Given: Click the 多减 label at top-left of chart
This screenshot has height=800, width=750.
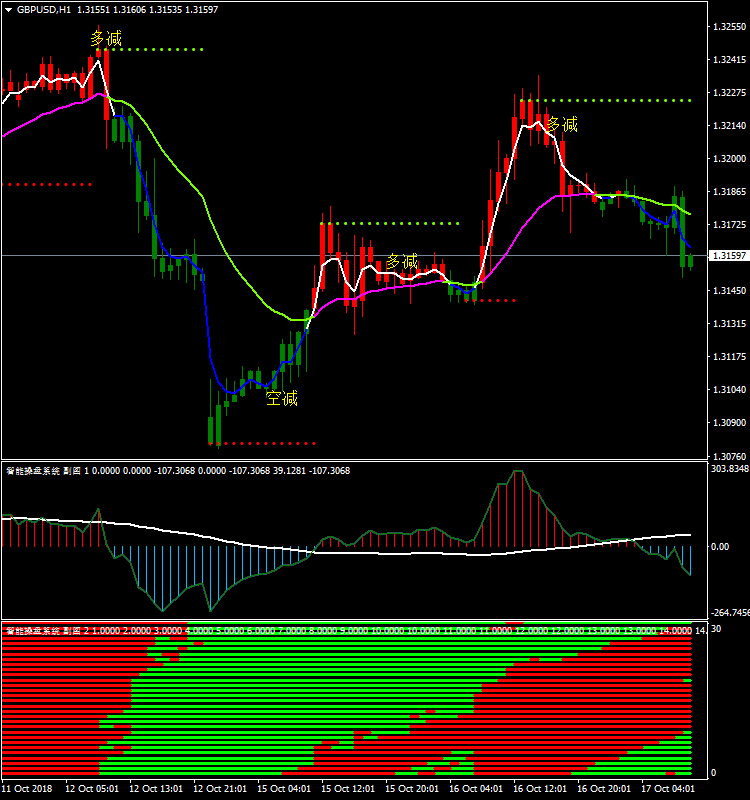Looking at the screenshot, I should tap(105, 39).
